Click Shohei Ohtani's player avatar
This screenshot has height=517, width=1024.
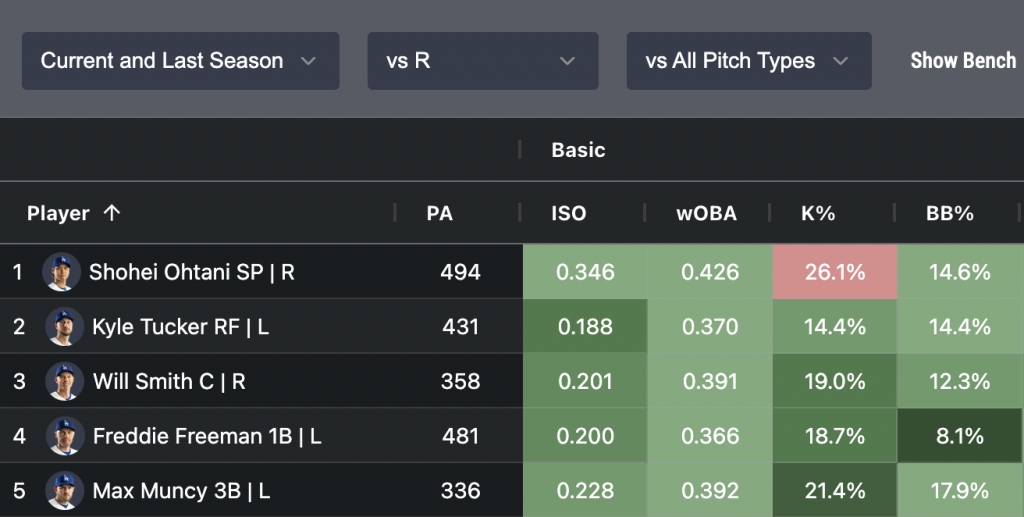pyautogui.click(x=62, y=272)
